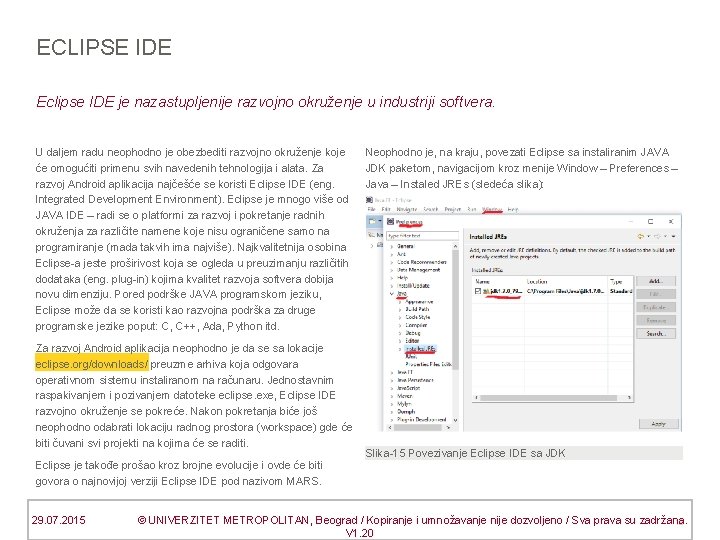Image resolution: width=720 pixels, height=540 pixels.
Task: Open the Project menu in Eclipse
Action: [x=452, y=209]
